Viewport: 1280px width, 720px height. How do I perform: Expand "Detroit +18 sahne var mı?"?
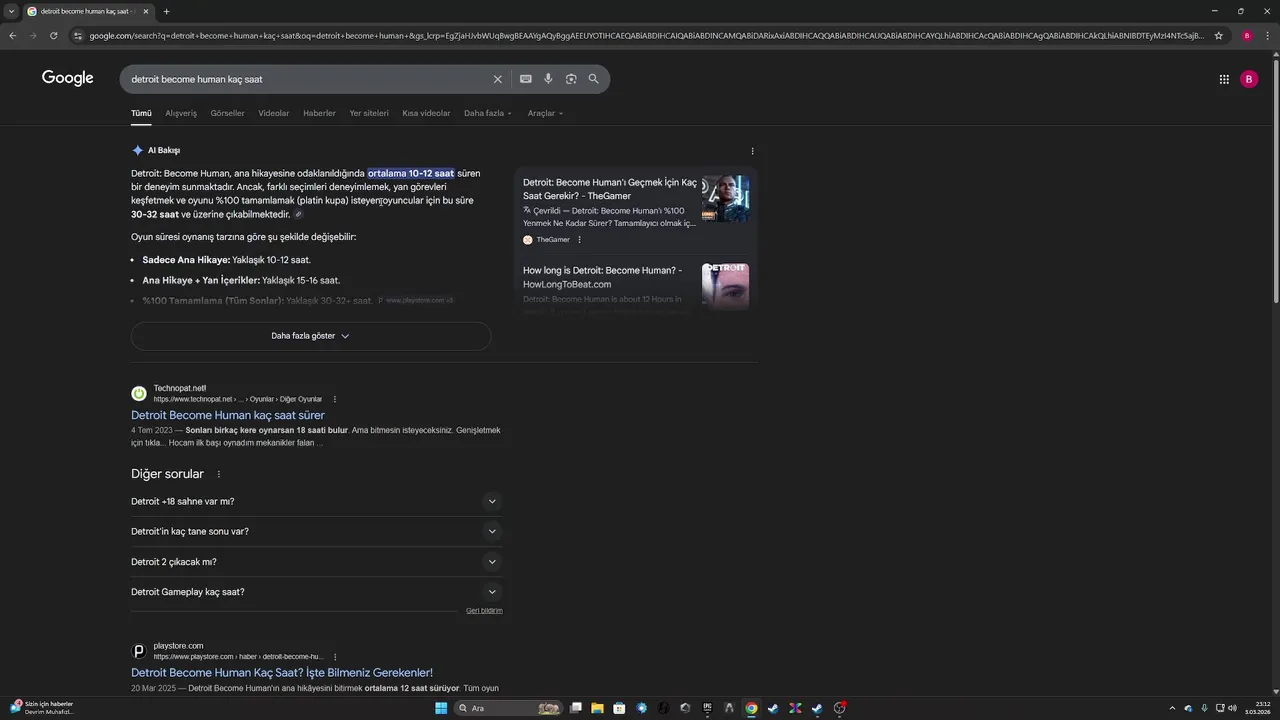pyautogui.click(x=316, y=501)
